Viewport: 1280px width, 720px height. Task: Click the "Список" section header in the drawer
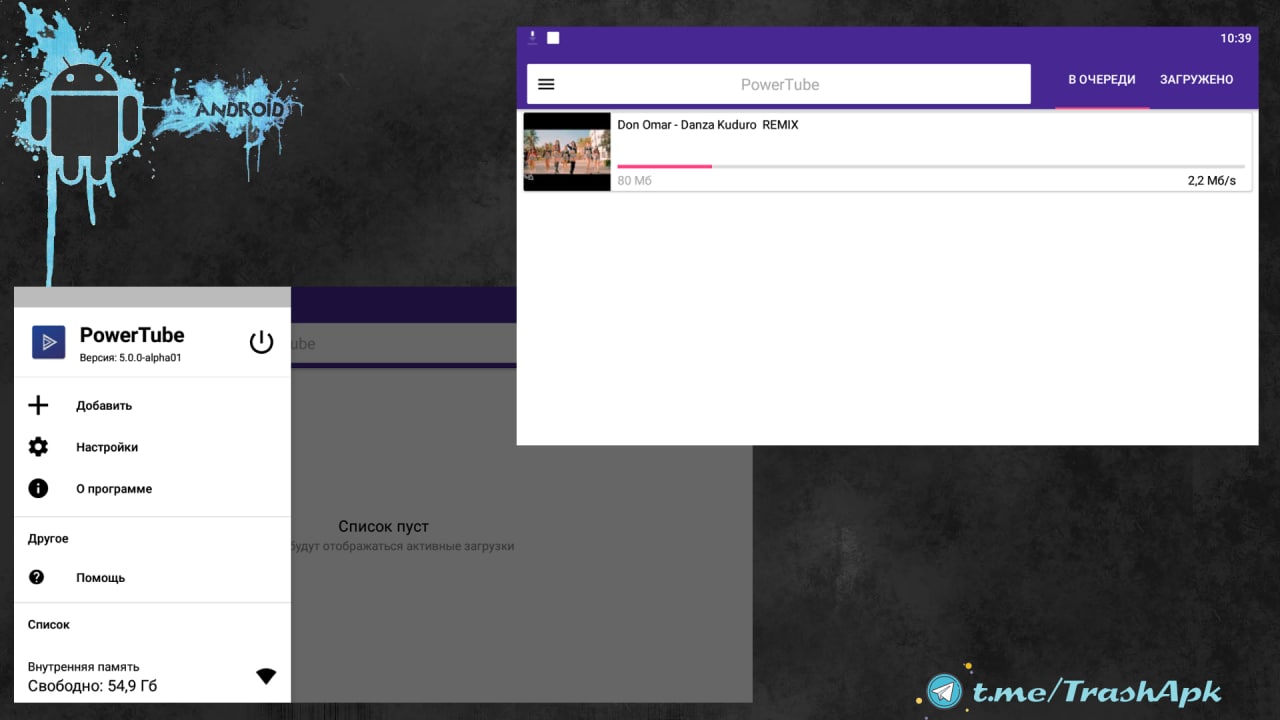pyautogui.click(x=49, y=624)
